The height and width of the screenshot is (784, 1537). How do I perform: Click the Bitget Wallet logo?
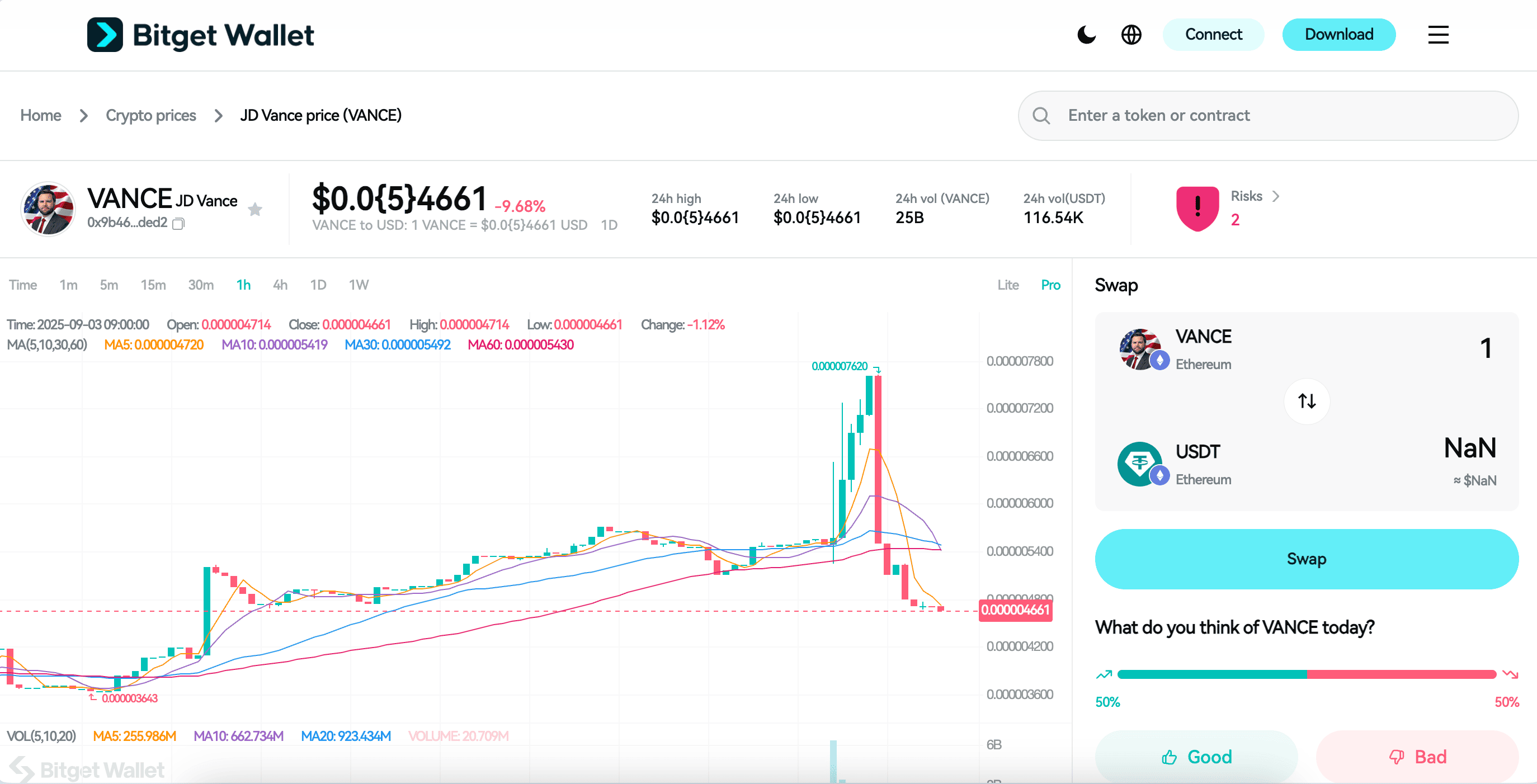point(200,35)
